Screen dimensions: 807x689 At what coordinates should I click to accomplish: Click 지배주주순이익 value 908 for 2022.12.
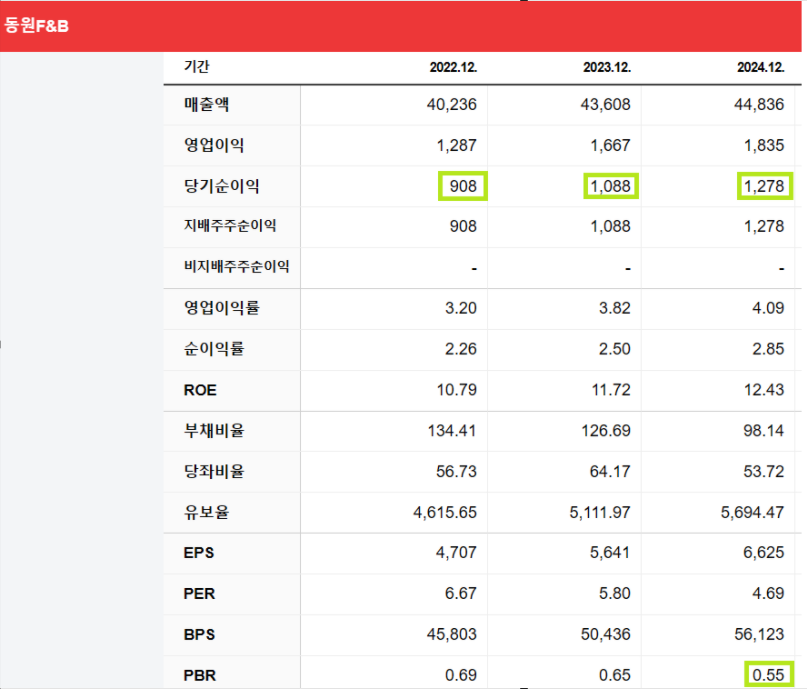click(x=463, y=226)
